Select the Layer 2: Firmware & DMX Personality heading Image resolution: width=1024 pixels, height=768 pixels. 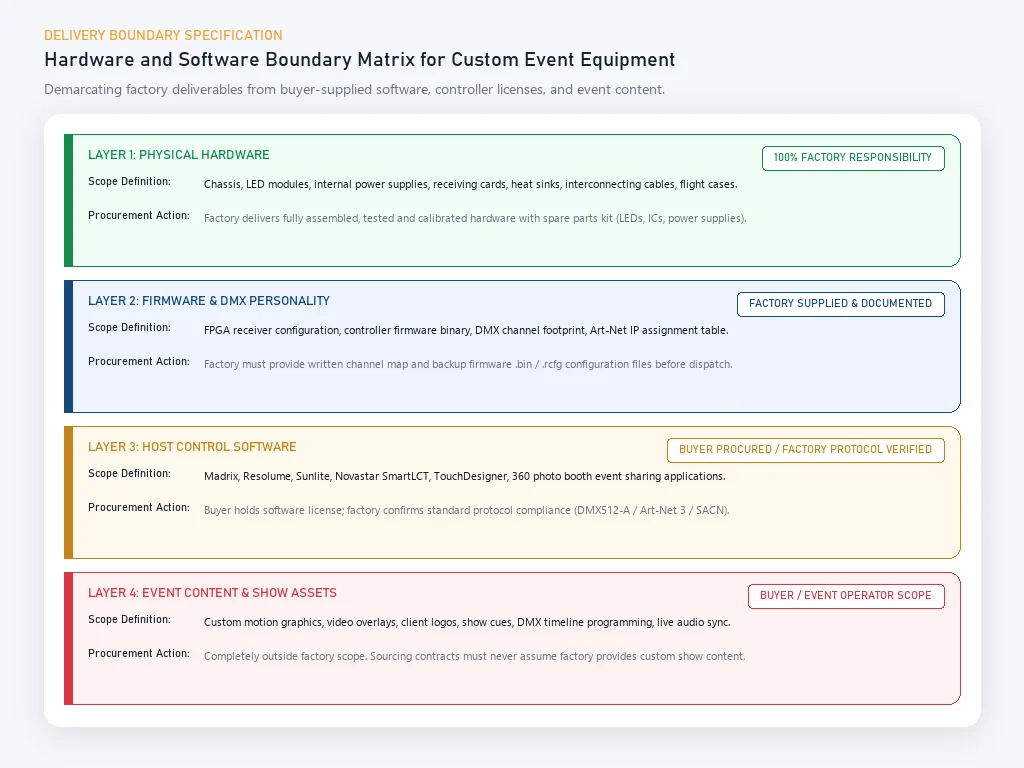tap(208, 301)
